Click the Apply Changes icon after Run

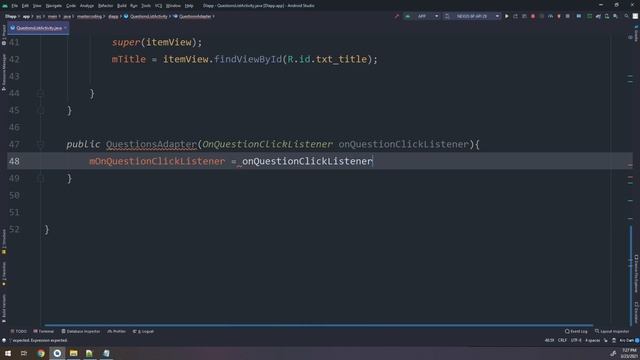[516, 16]
